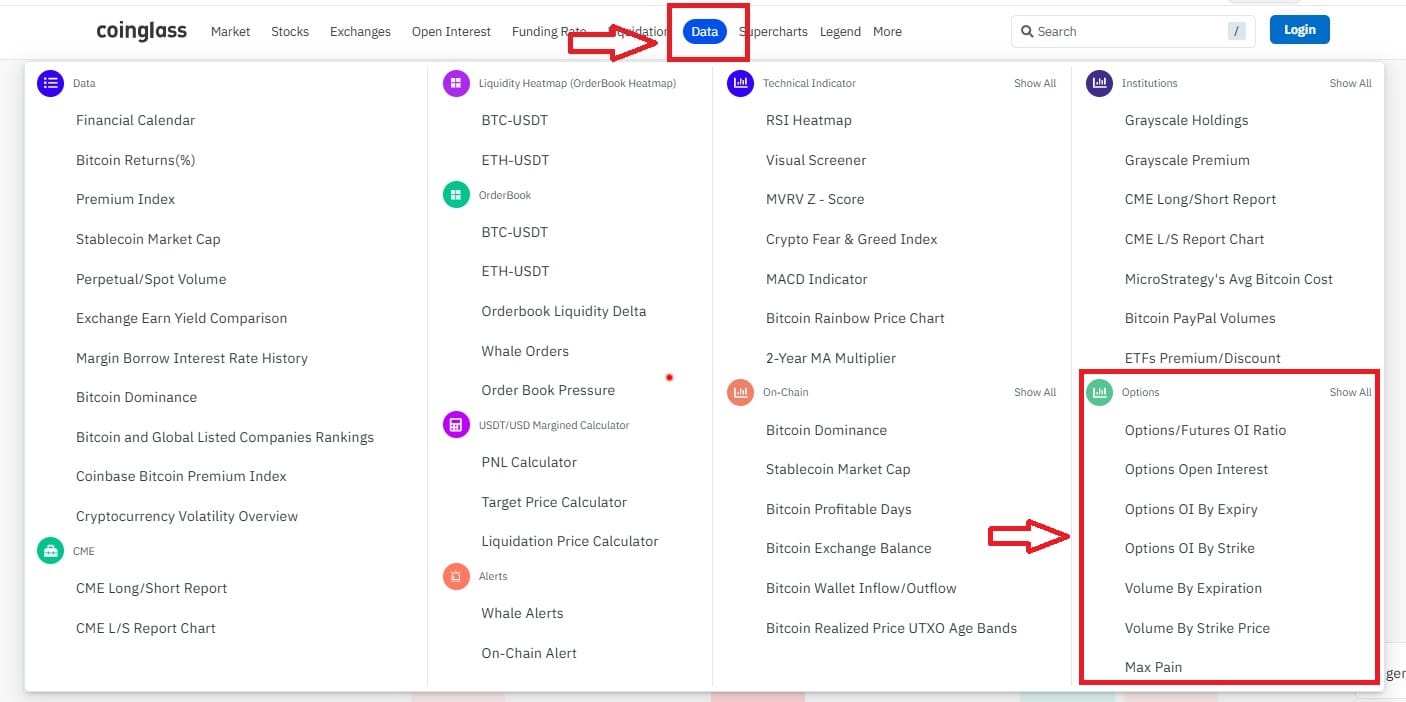Screen dimensions: 1406x702
Task: Open Coinbase Bitcoin Premium Index
Action: (181, 476)
